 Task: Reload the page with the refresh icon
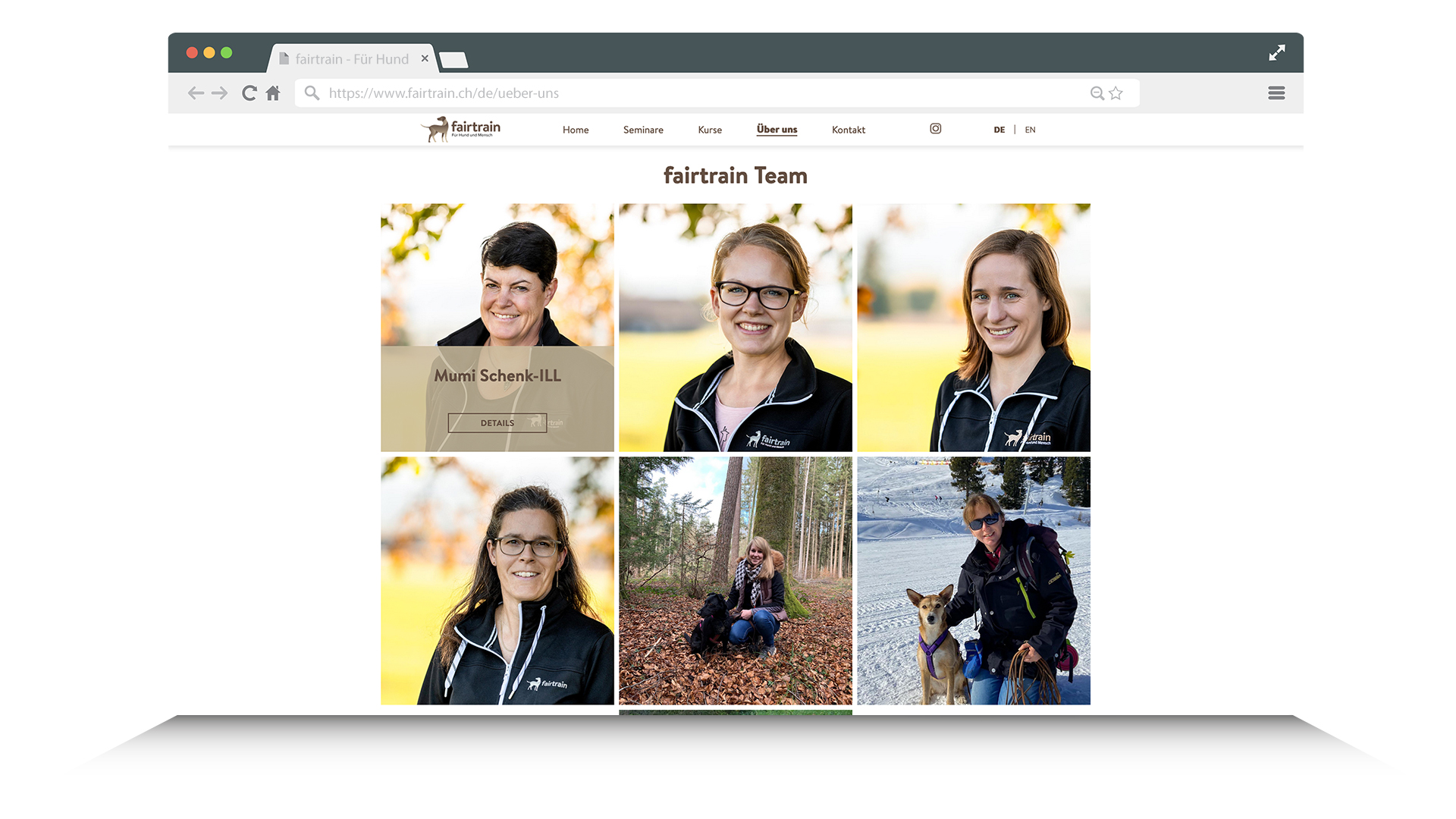(x=249, y=93)
